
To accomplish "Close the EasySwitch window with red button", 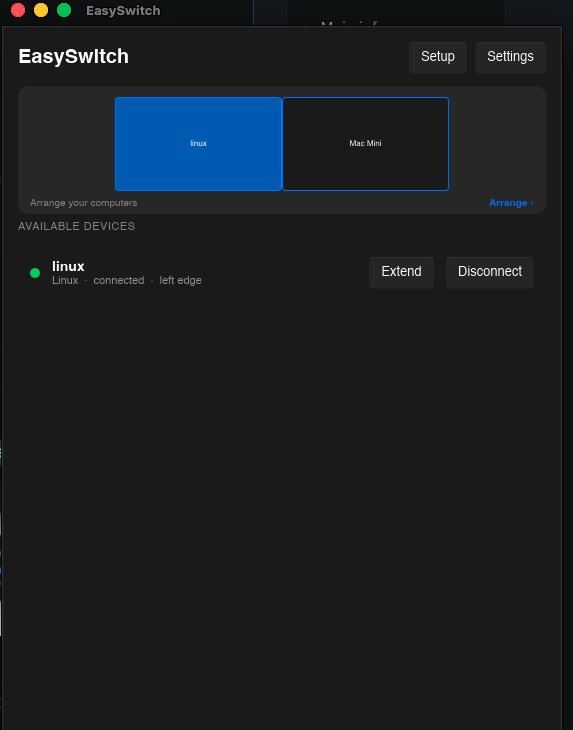I will coord(18,10).
